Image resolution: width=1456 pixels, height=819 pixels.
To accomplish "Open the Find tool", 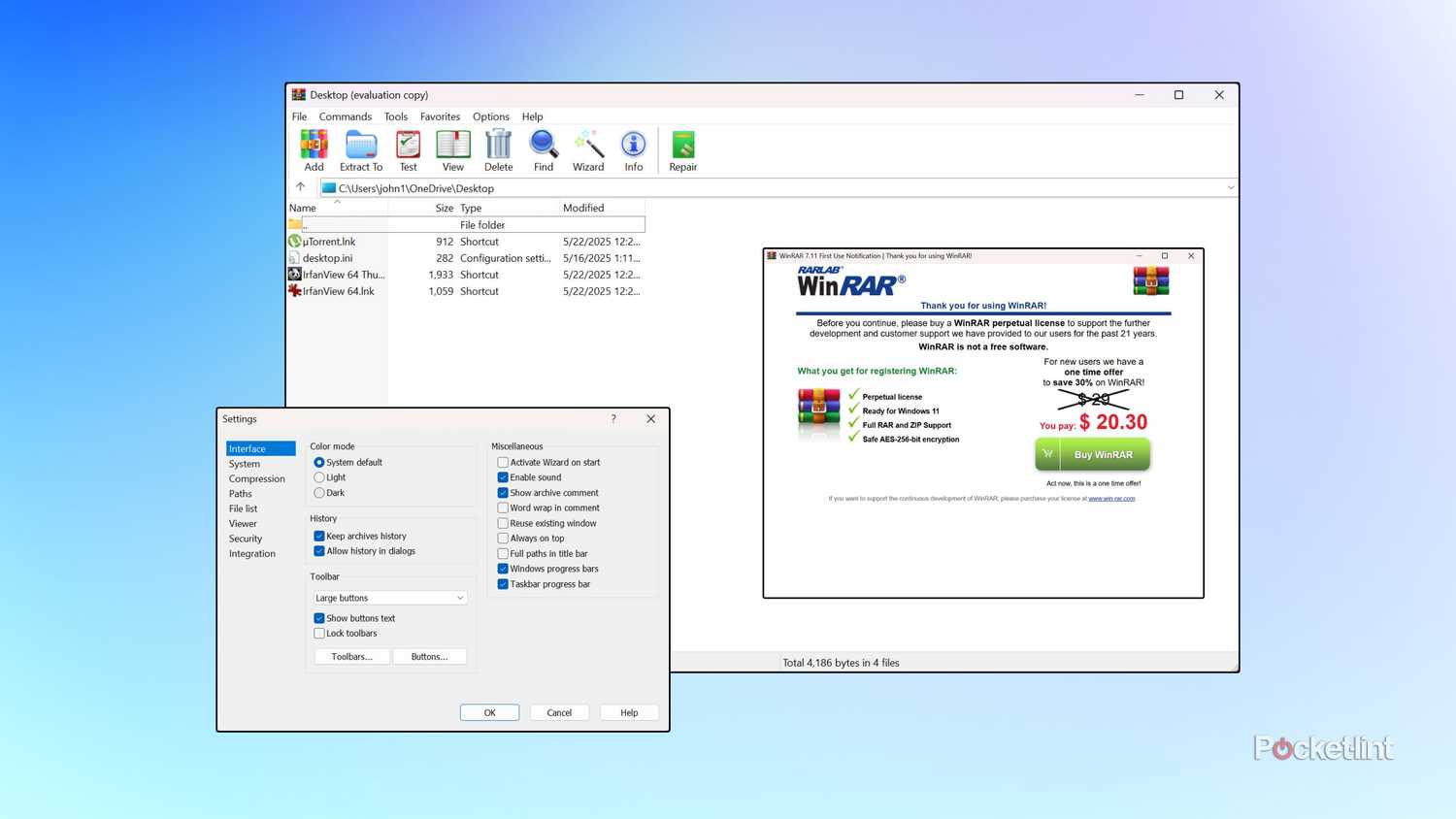I will [543, 148].
